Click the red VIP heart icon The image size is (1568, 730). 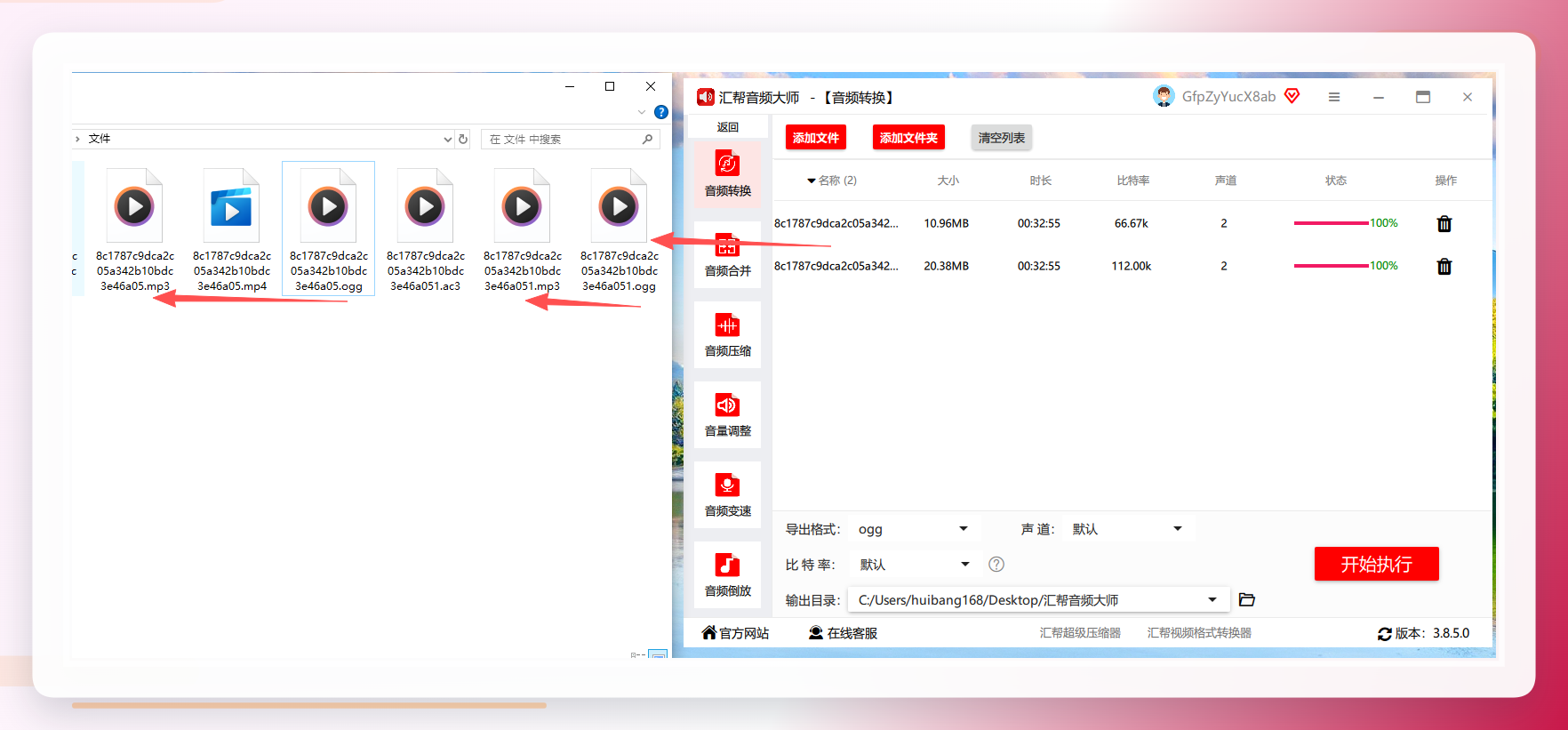pyautogui.click(x=1292, y=96)
